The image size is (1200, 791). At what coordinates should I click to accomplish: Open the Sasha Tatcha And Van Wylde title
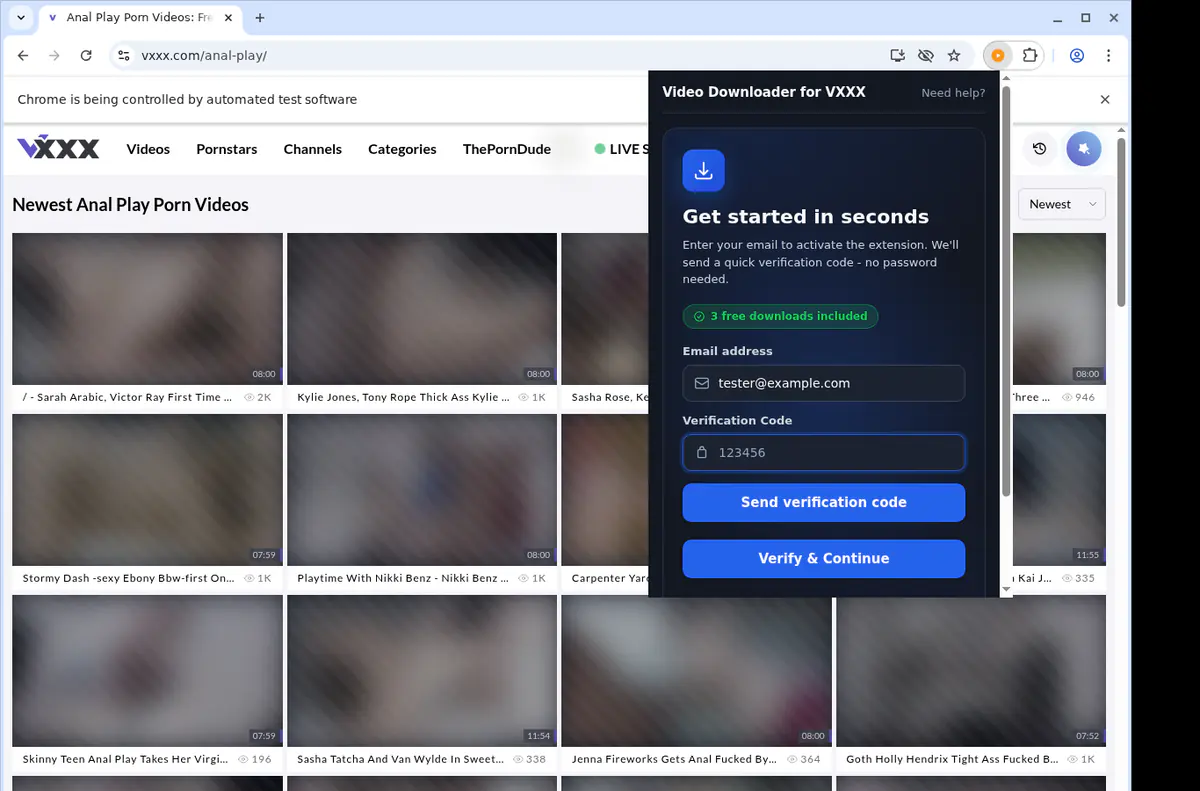[400, 759]
